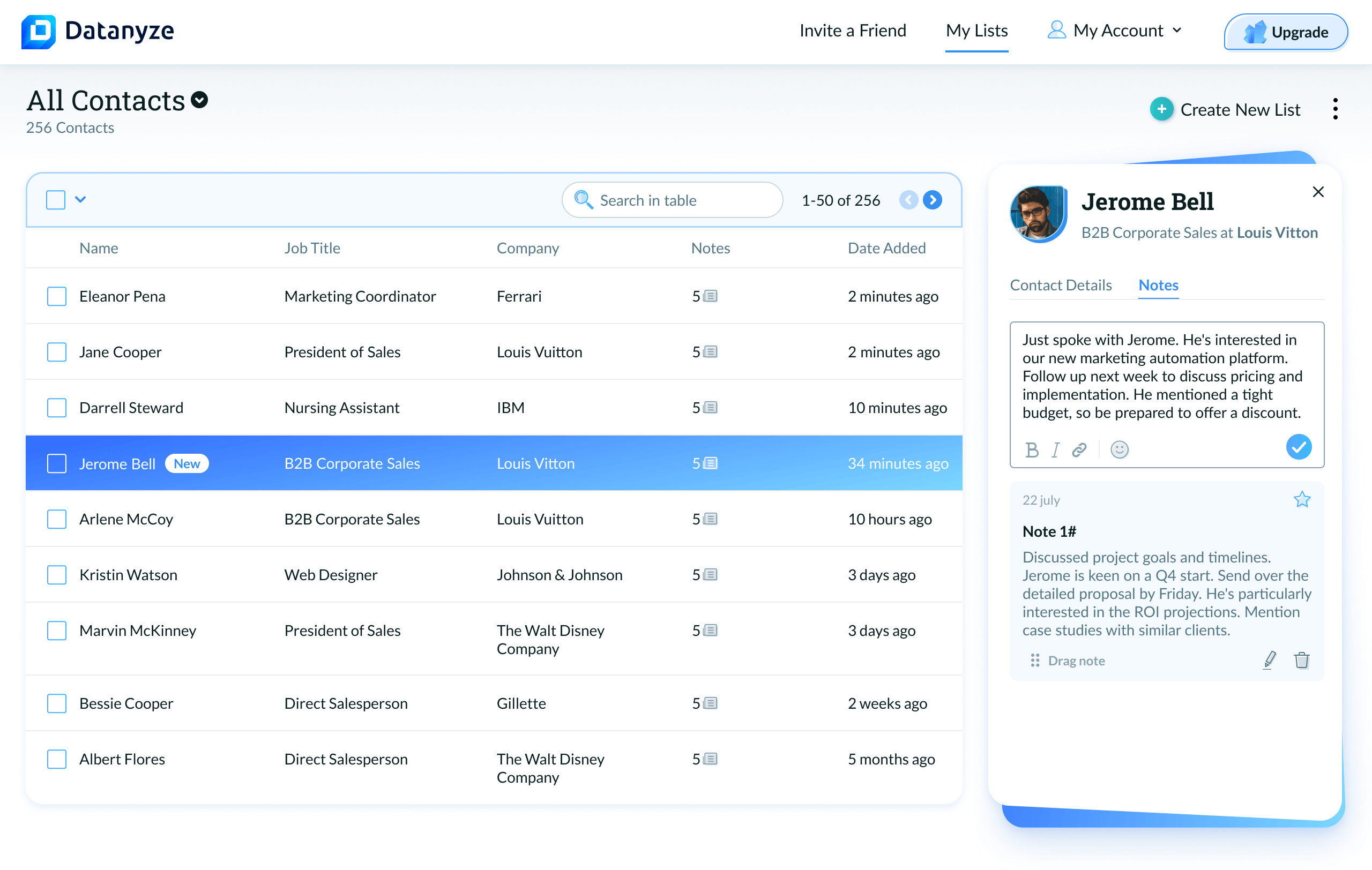The width and height of the screenshot is (1372, 870).
Task: Click the Upgrade button
Action: 1285,32
